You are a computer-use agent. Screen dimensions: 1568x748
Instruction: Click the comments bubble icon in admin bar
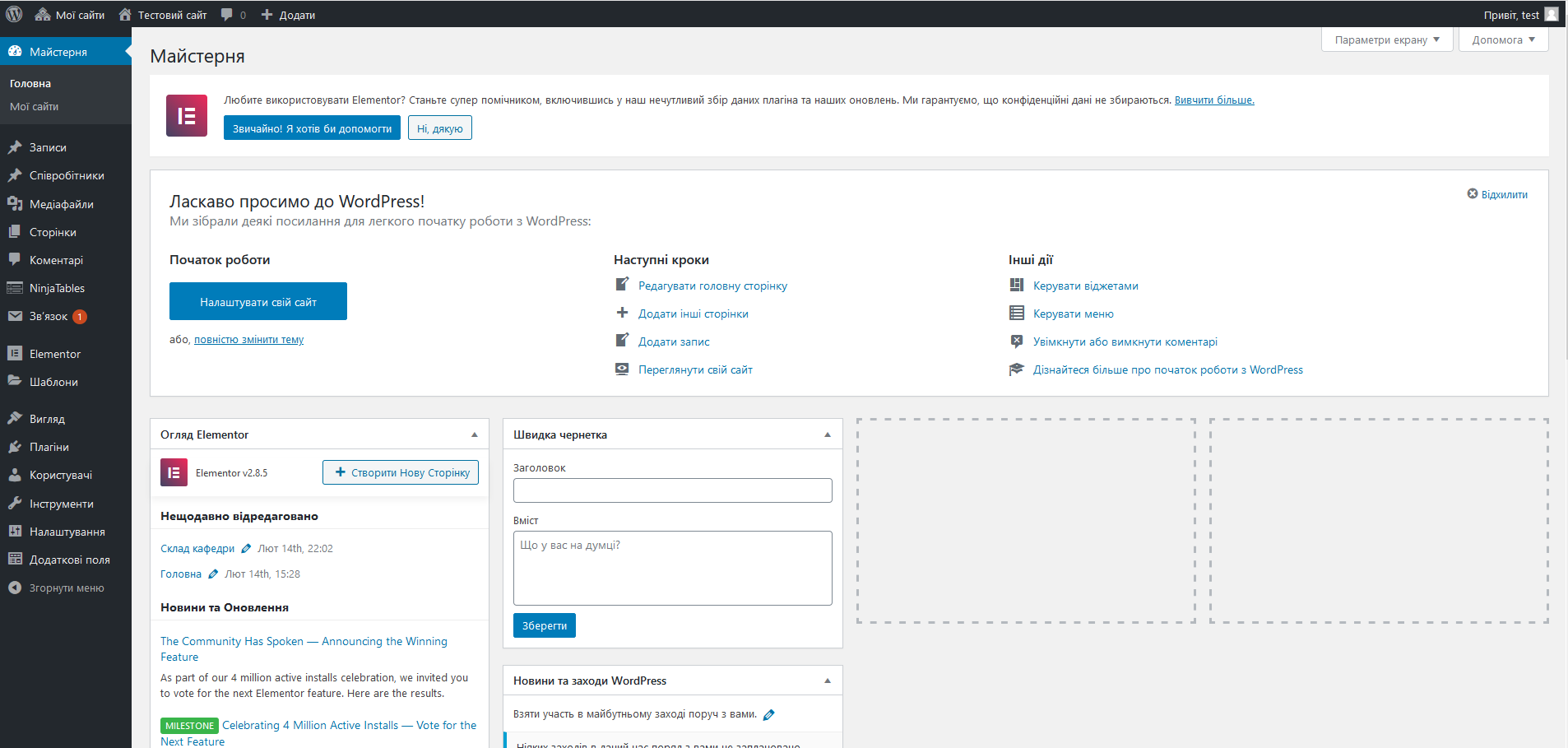pos(227,15)
